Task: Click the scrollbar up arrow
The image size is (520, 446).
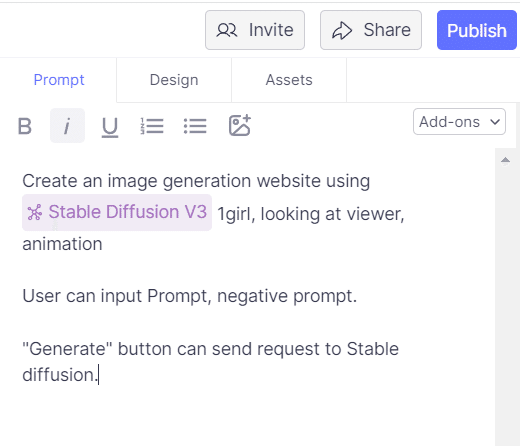Action: (505, 161)
